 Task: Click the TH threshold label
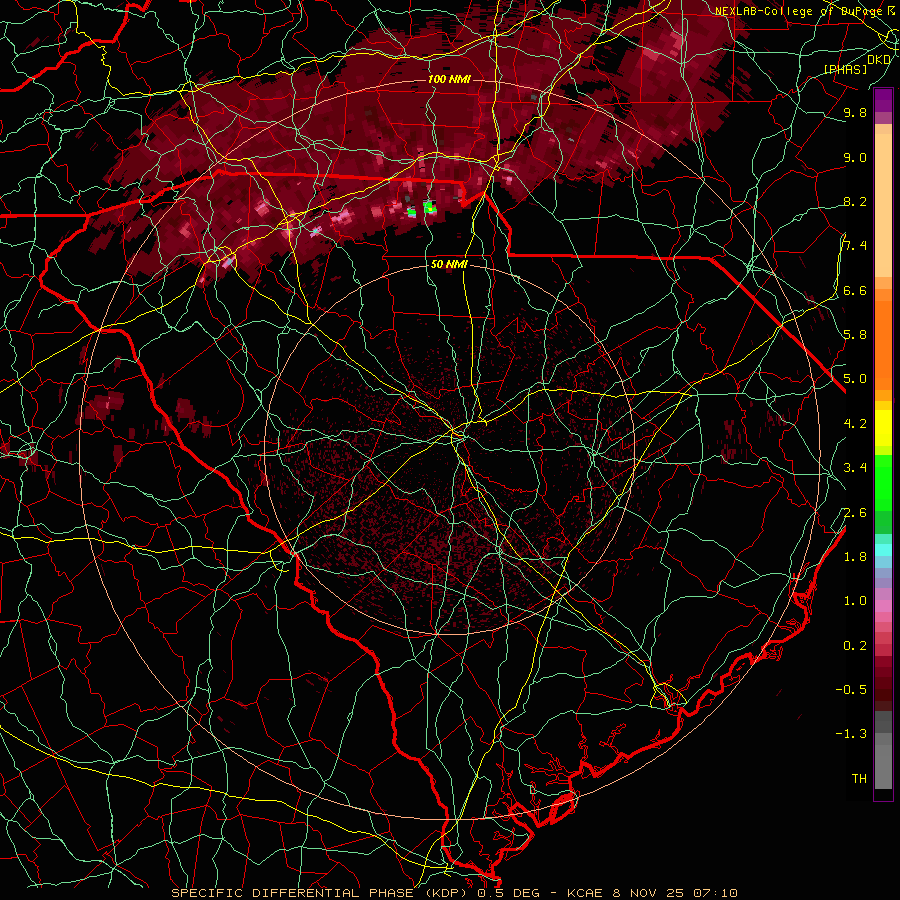tap(859, 779)
